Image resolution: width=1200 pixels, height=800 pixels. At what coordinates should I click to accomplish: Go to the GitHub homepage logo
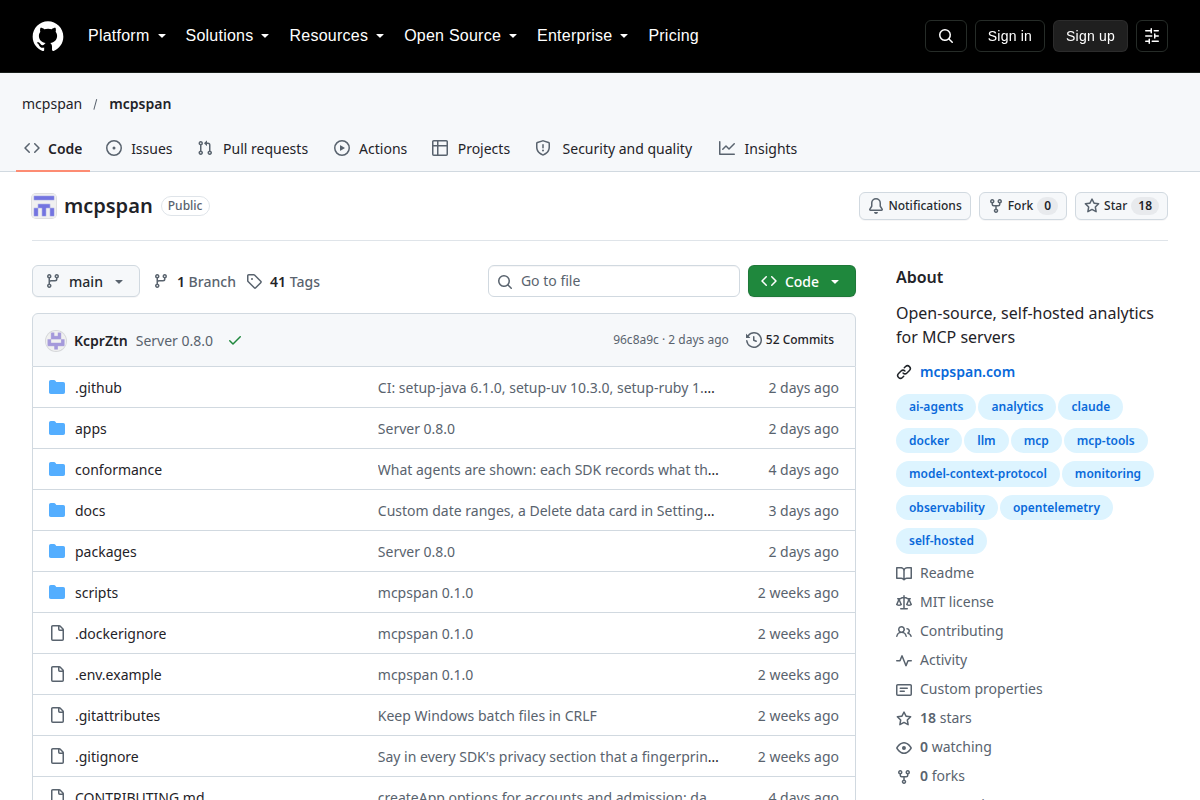pyautogui.click(x=48, y=36)
